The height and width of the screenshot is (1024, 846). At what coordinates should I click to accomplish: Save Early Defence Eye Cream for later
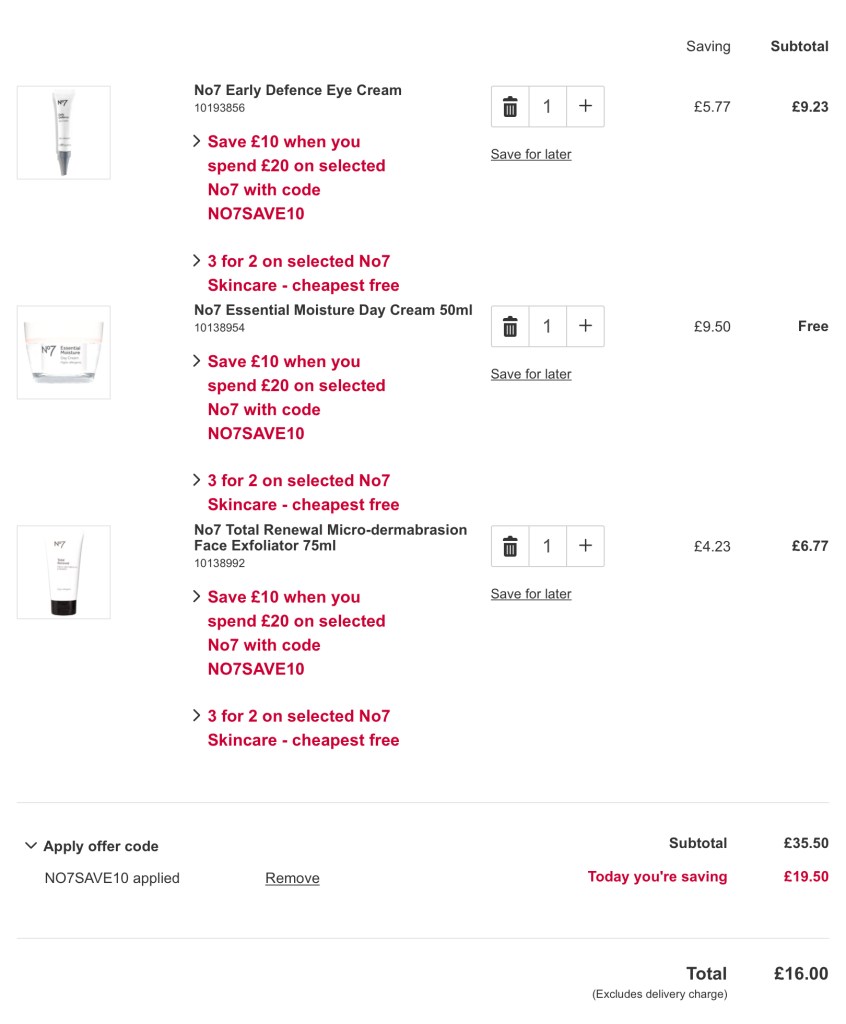[531, 154]
